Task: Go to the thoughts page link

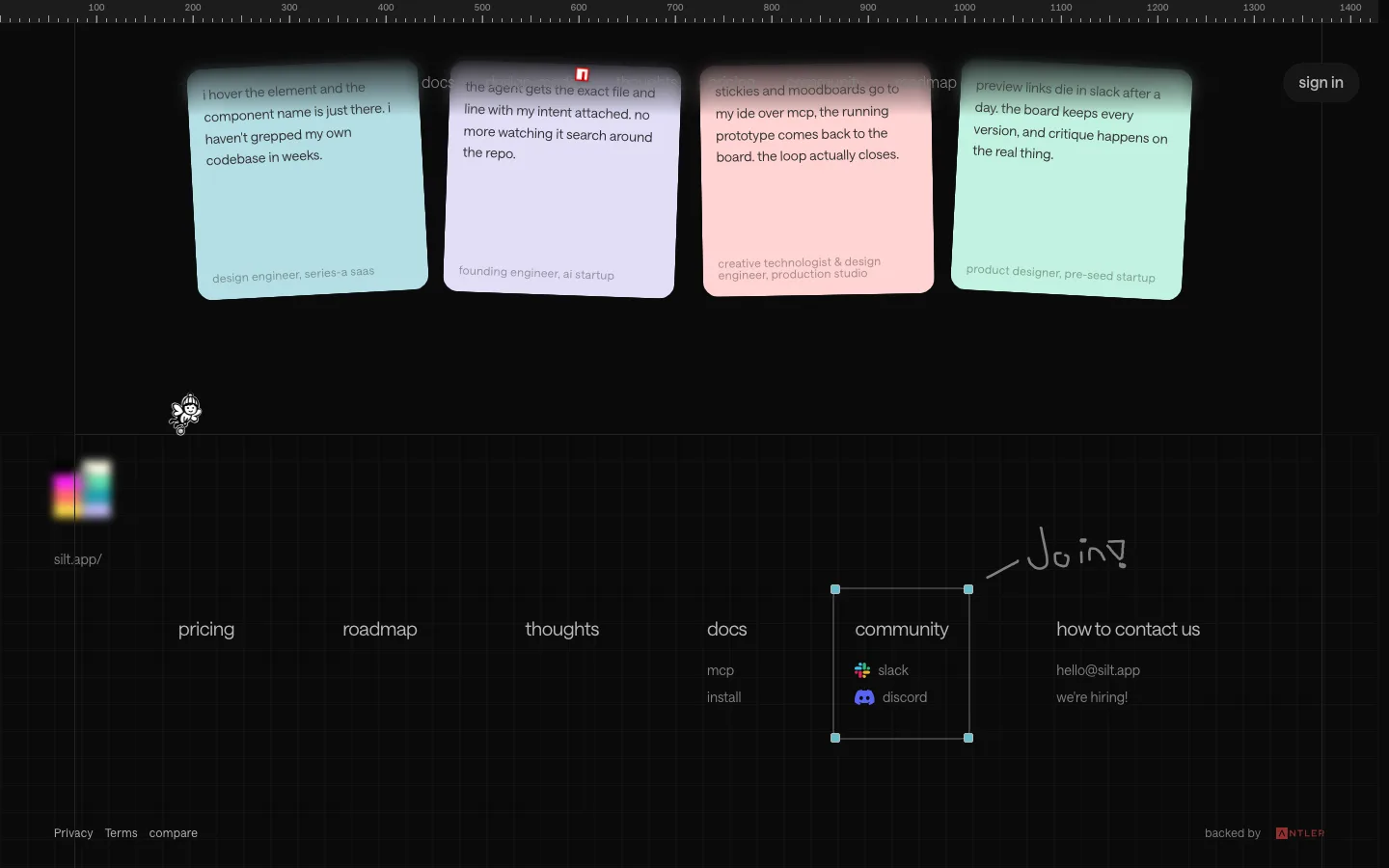Action: point(562,629)
